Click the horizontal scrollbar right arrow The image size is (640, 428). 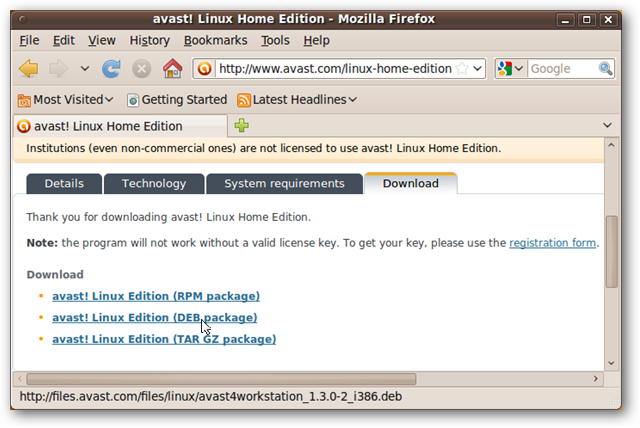point(596,379)
